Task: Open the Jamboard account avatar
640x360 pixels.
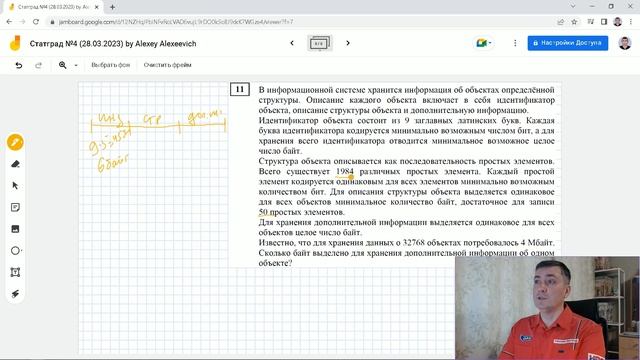Action: [624, 43]
